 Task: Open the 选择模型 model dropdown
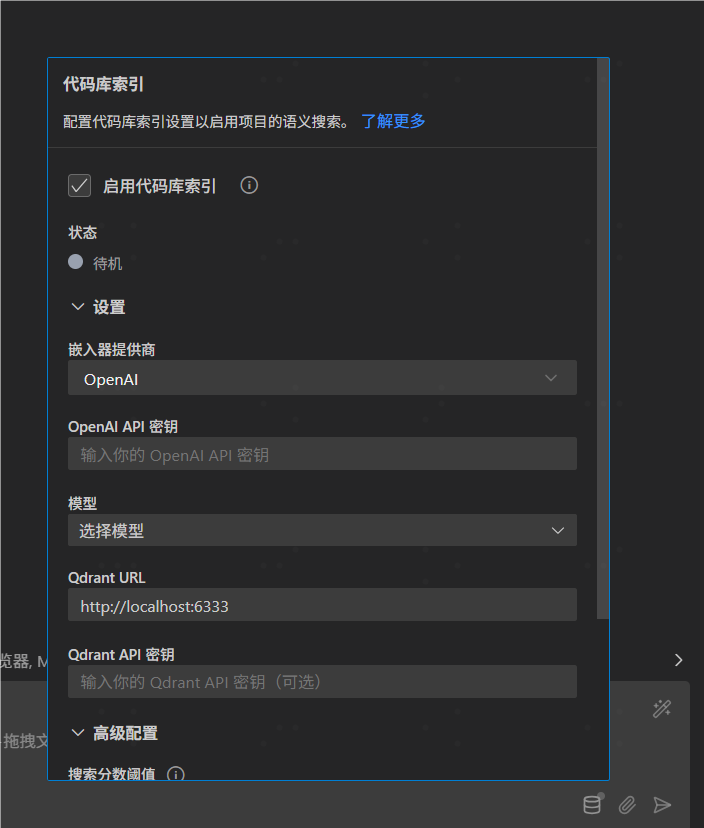click(x=322, y=531)
